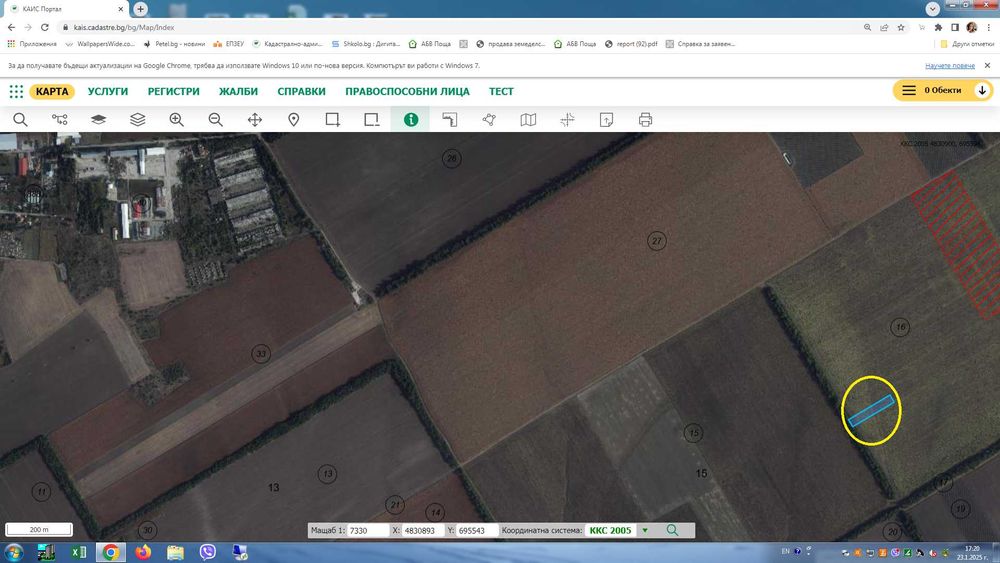Toggle the green info identify tool
Screen dimensions: 1000x563
click(411, 120)
